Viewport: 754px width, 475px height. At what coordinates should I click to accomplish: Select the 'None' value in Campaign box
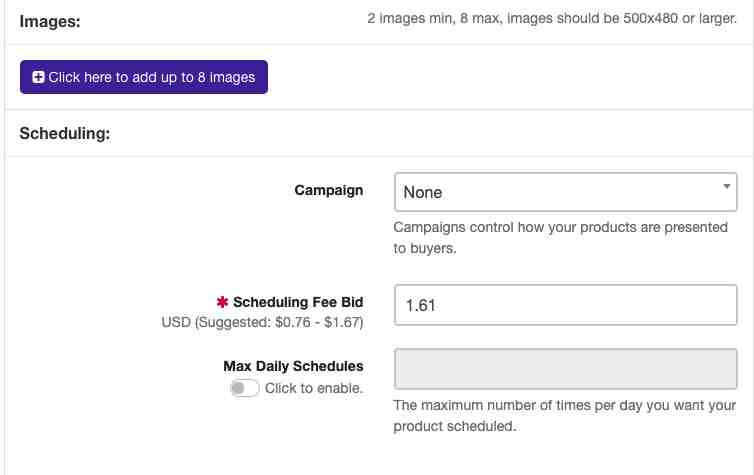[x=423, y=192]
